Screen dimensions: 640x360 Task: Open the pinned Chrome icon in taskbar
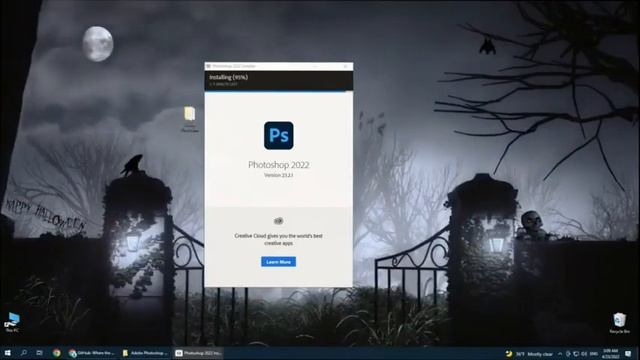click(x=56, y=353)
